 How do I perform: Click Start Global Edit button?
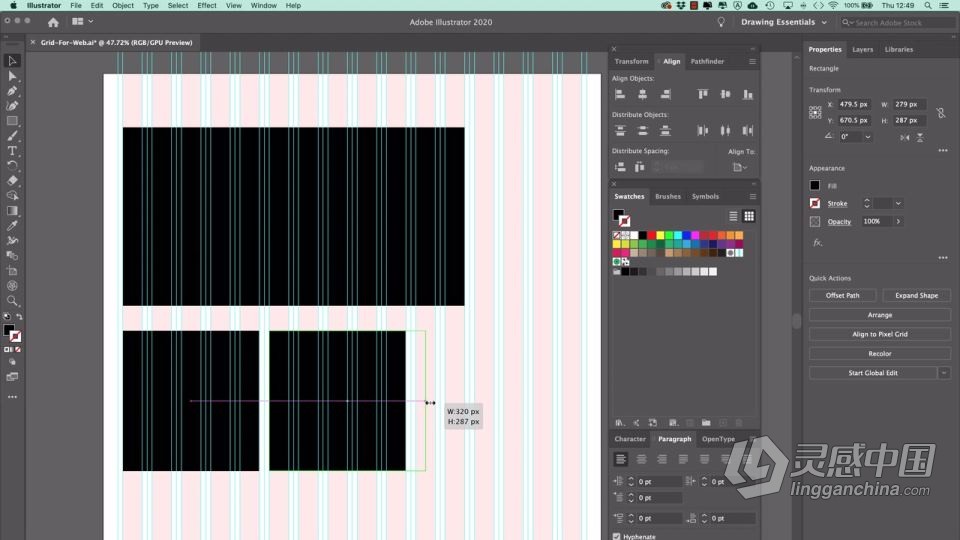click(873, 373)
